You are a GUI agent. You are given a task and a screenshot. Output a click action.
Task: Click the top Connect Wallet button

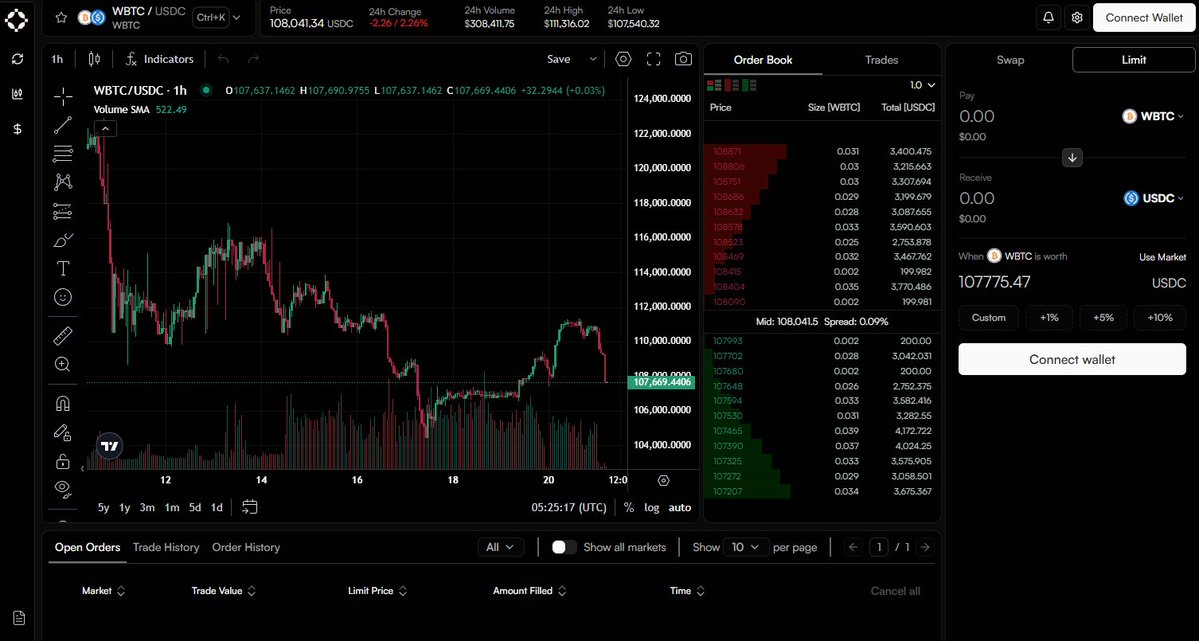pyautogui.click(x=1144, y=18)
